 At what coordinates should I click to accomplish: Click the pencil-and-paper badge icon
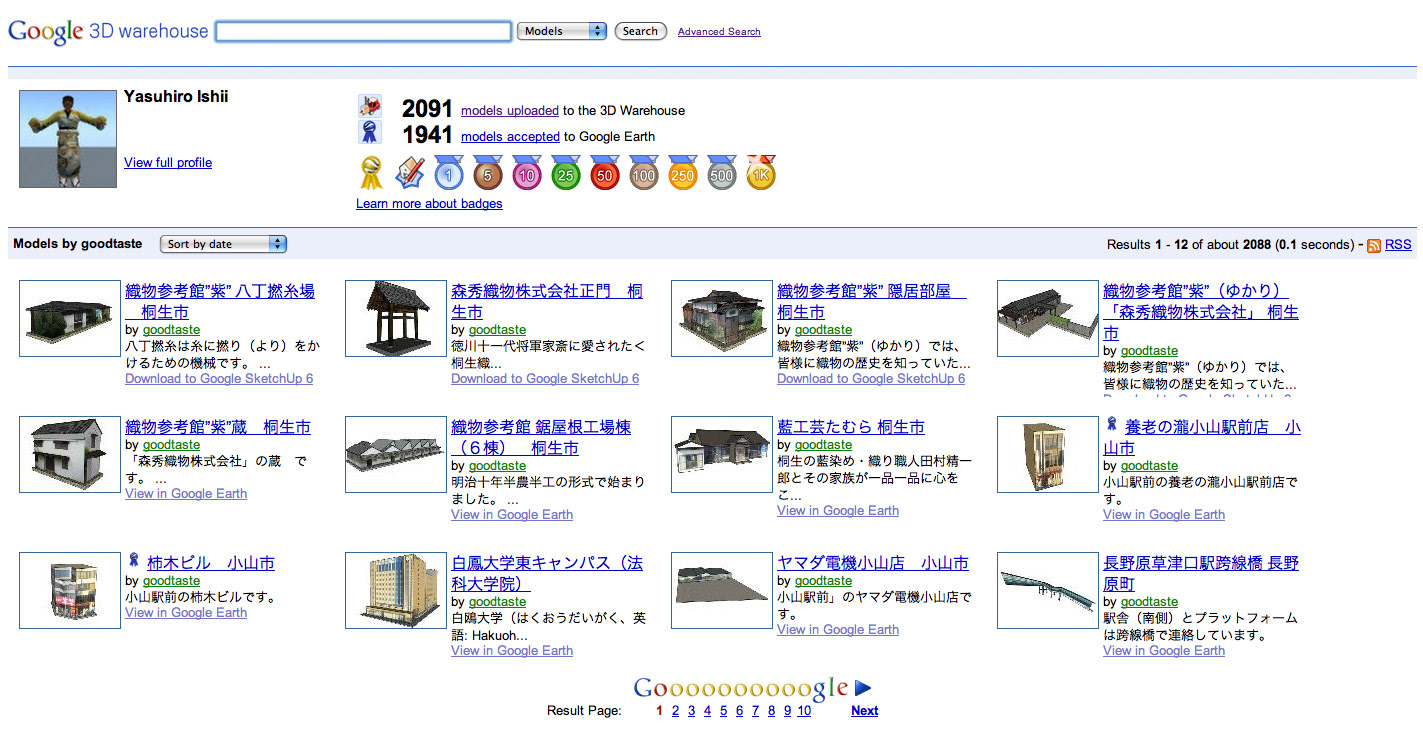pyautogui.click(x=409, y=173)
